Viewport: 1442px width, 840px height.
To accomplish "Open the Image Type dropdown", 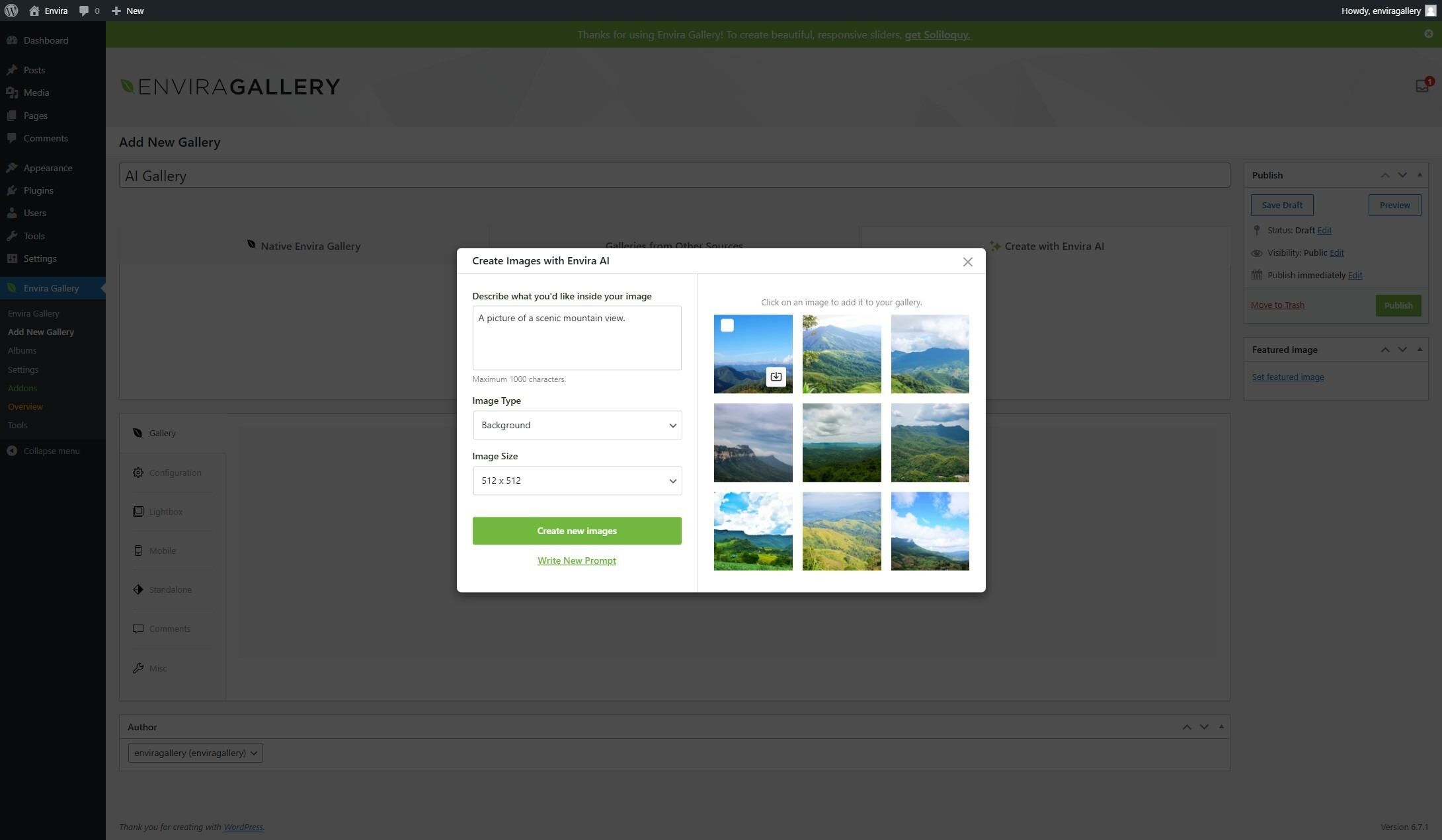I will click(577, 425).
